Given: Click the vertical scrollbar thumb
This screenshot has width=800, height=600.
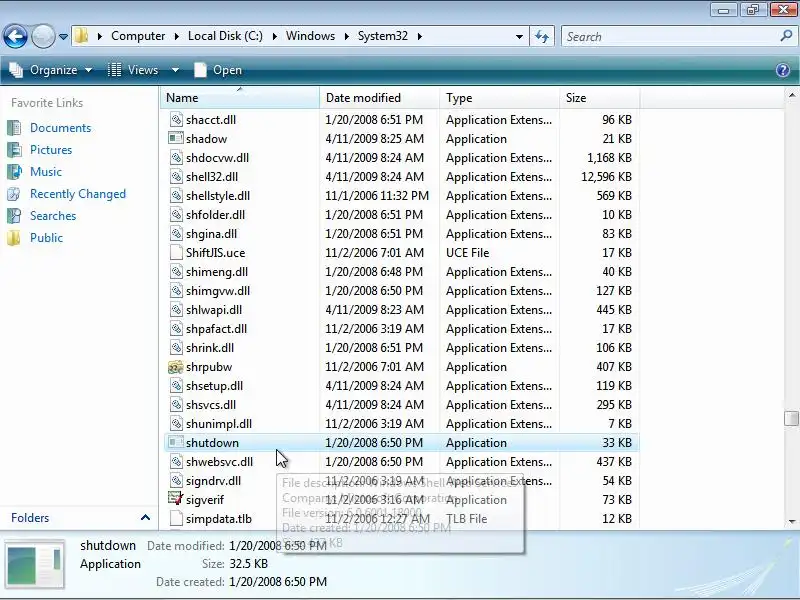Looking at the screenshot, I should 791,418.
